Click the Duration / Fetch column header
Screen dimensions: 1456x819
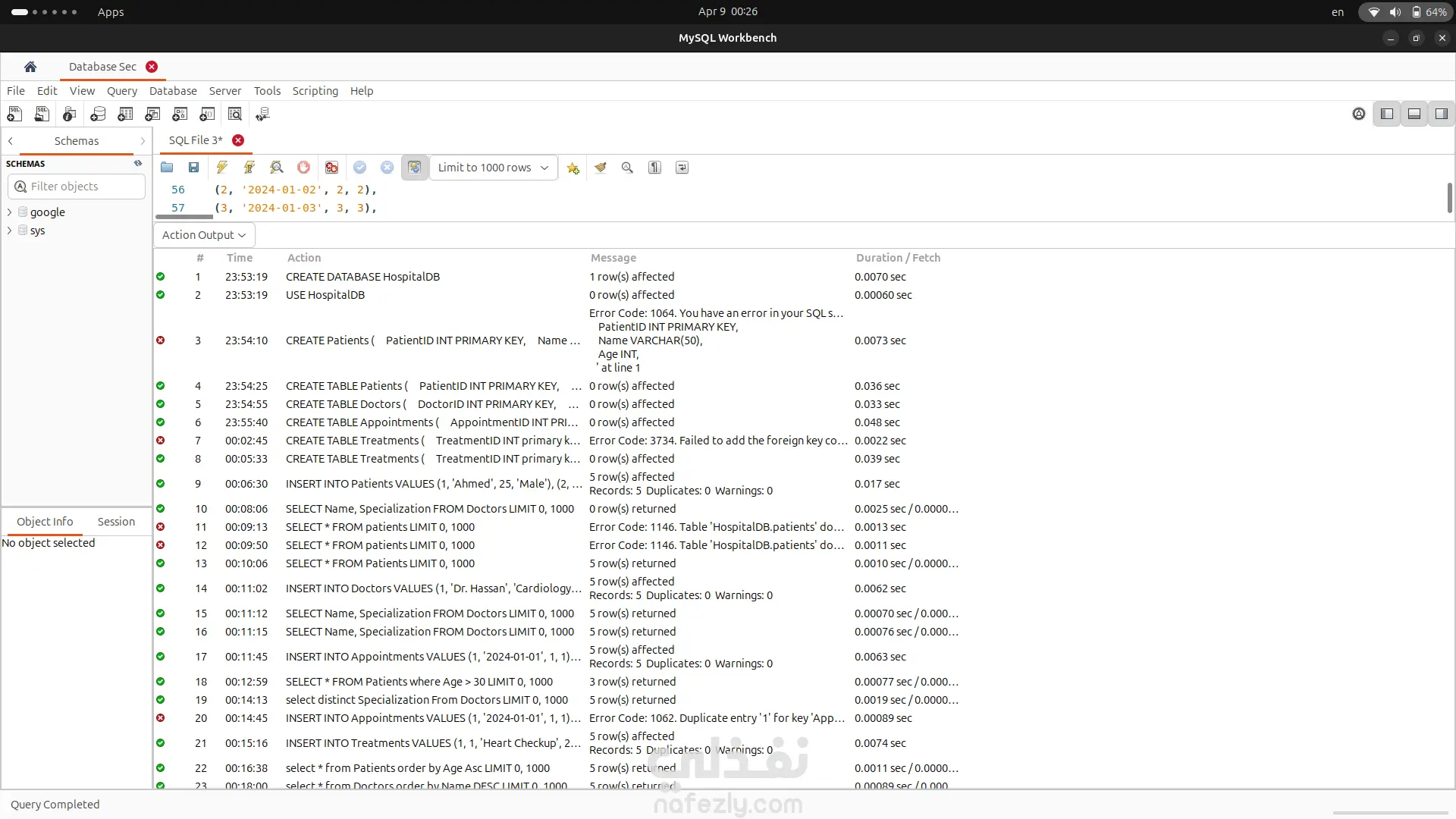coord(898,258)
